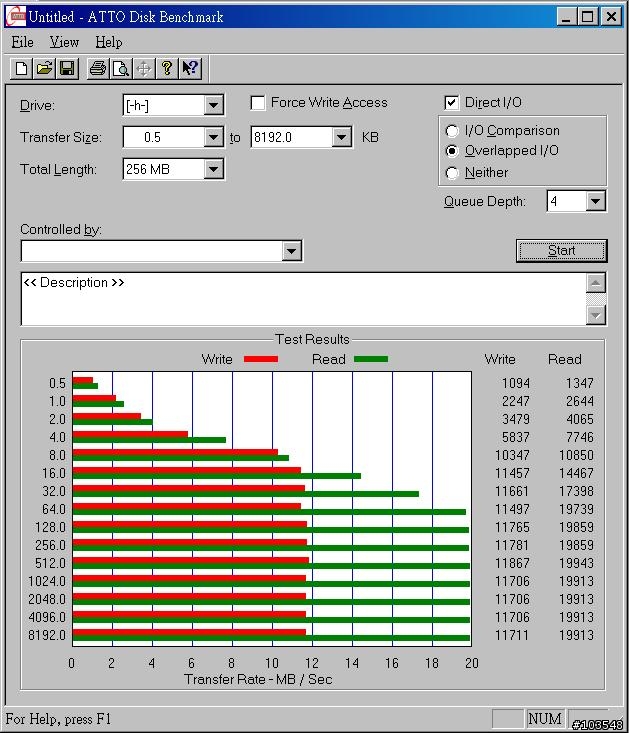Click the Read value 17398
Screen dimensions: 629x733
click(x=576, y=491)
